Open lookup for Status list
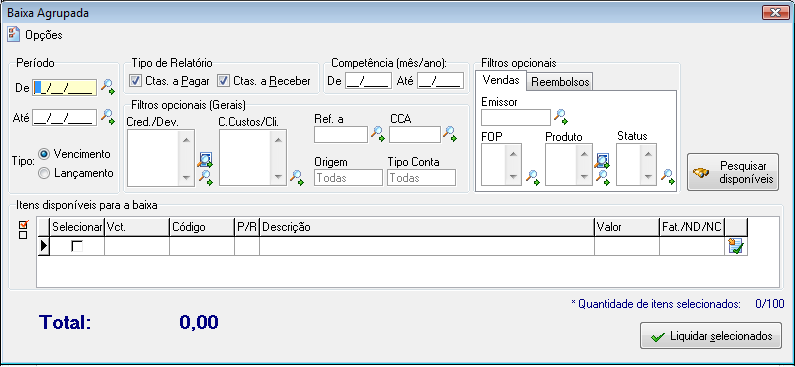Screen dimensions: 795x367 (668, 177)
